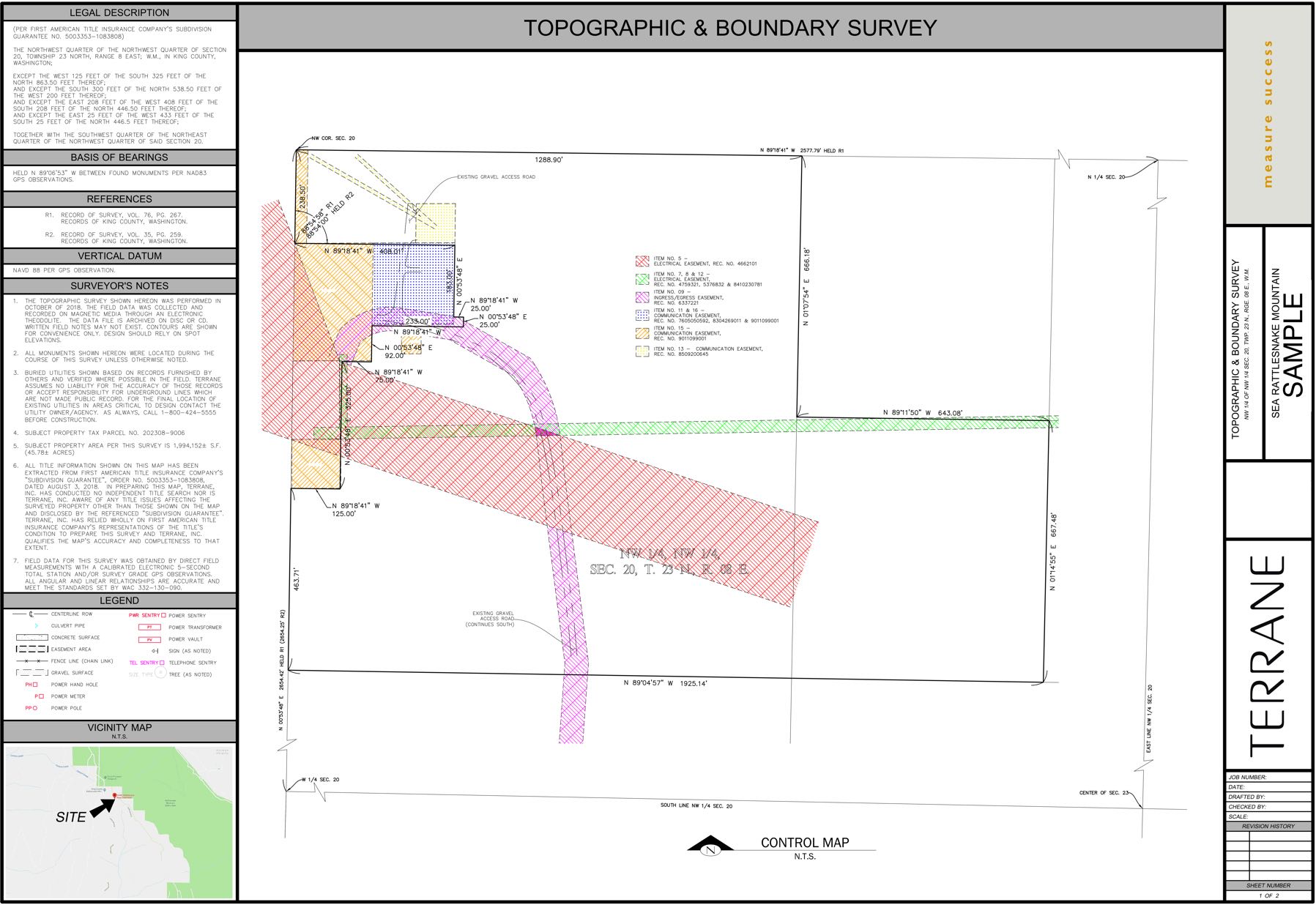Click the fence line chain link symbol

(x=31, y=661)
